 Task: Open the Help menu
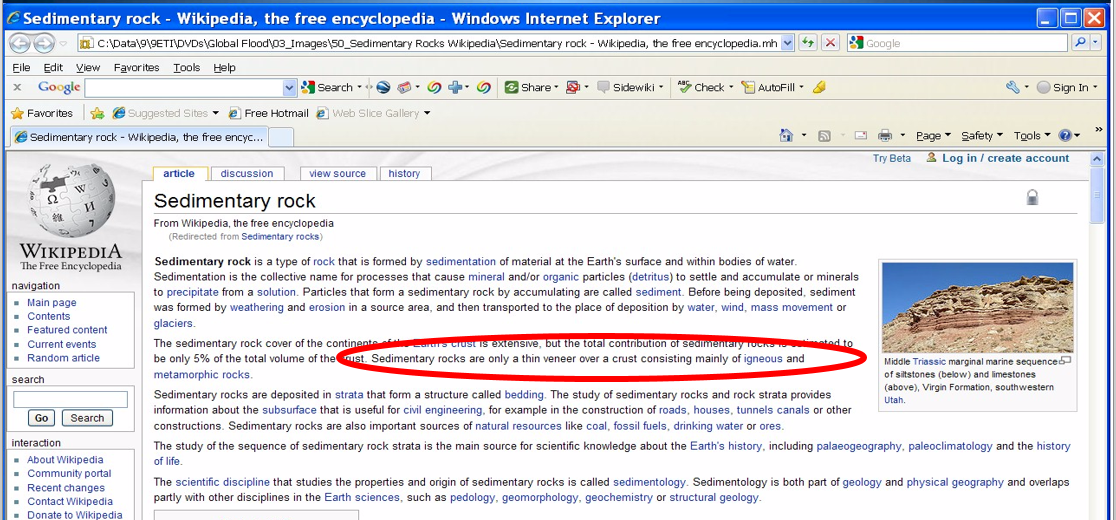(x=224, y=68)
